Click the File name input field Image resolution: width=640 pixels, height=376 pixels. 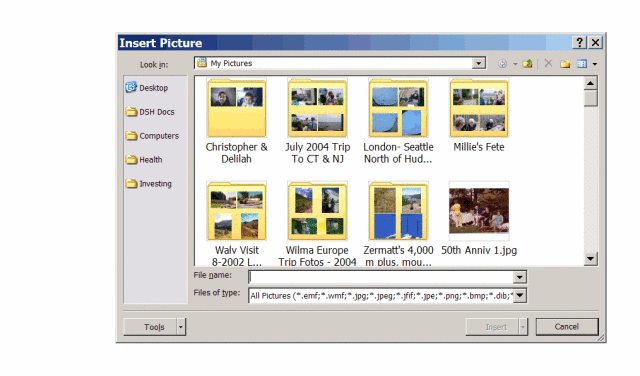click(x=381, y=277)
